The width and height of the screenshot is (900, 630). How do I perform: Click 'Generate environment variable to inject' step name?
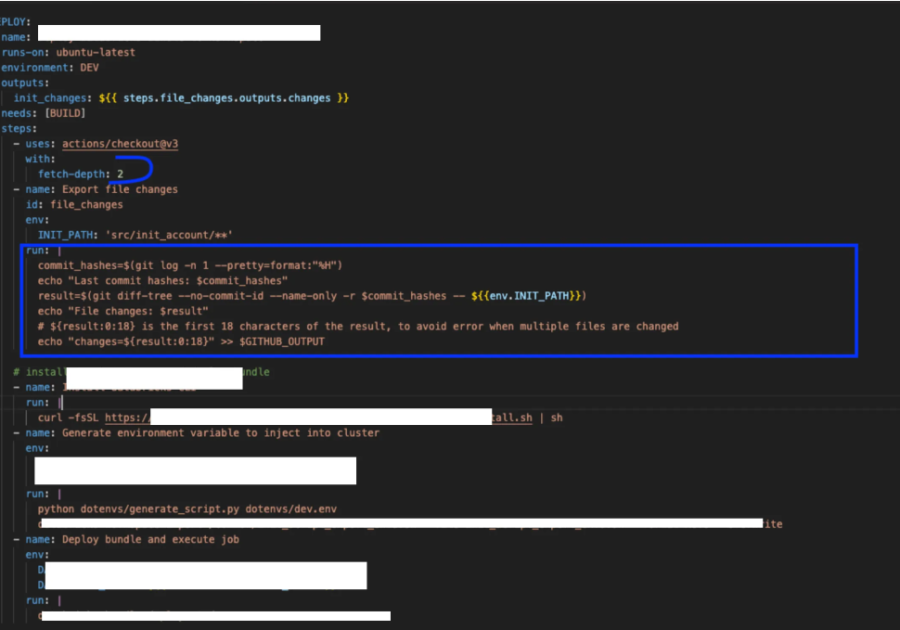point(220,432)
